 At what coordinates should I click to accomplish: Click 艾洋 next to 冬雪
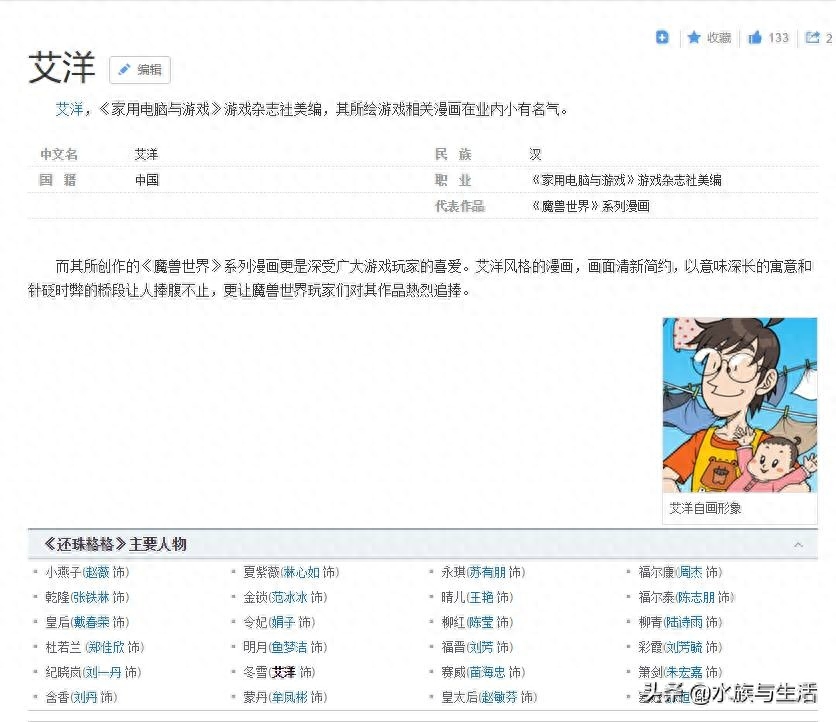coord(284,672)
